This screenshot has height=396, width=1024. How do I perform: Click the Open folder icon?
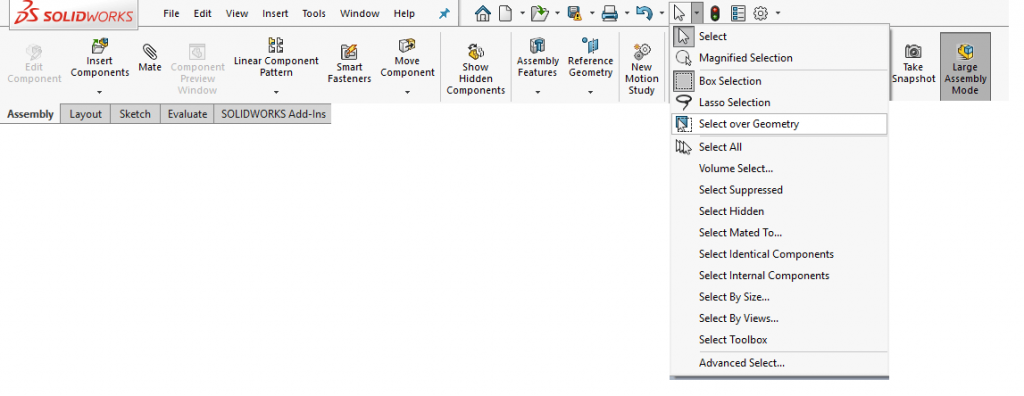pos(539,13)
